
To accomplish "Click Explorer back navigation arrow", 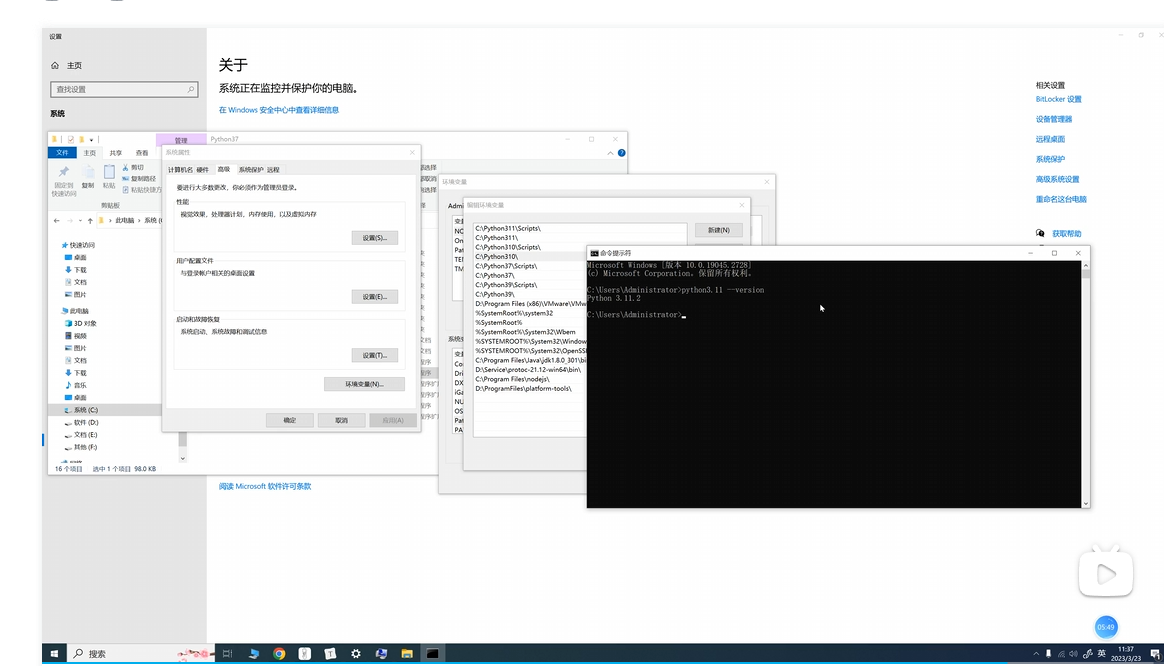I will [x=56, y=221].
